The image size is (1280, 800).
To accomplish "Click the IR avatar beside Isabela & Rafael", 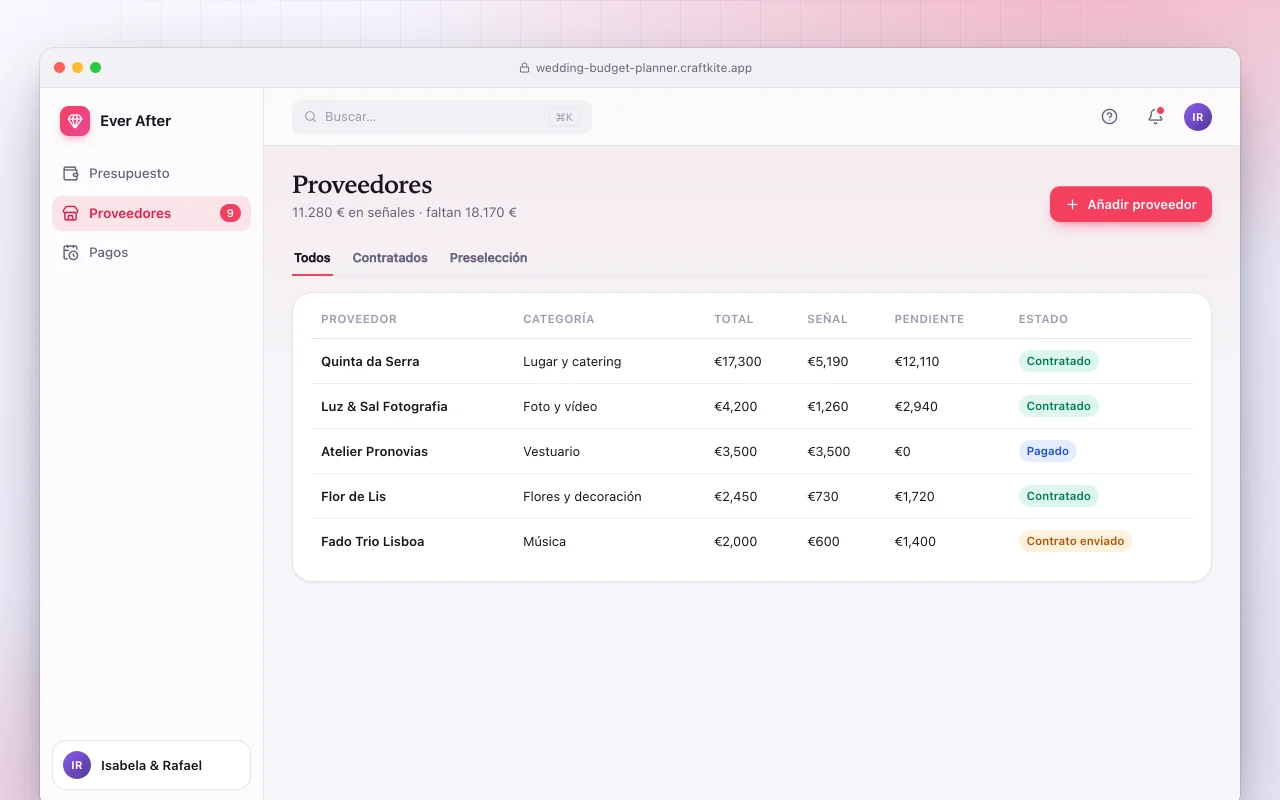I will click(x=77, y=765).
